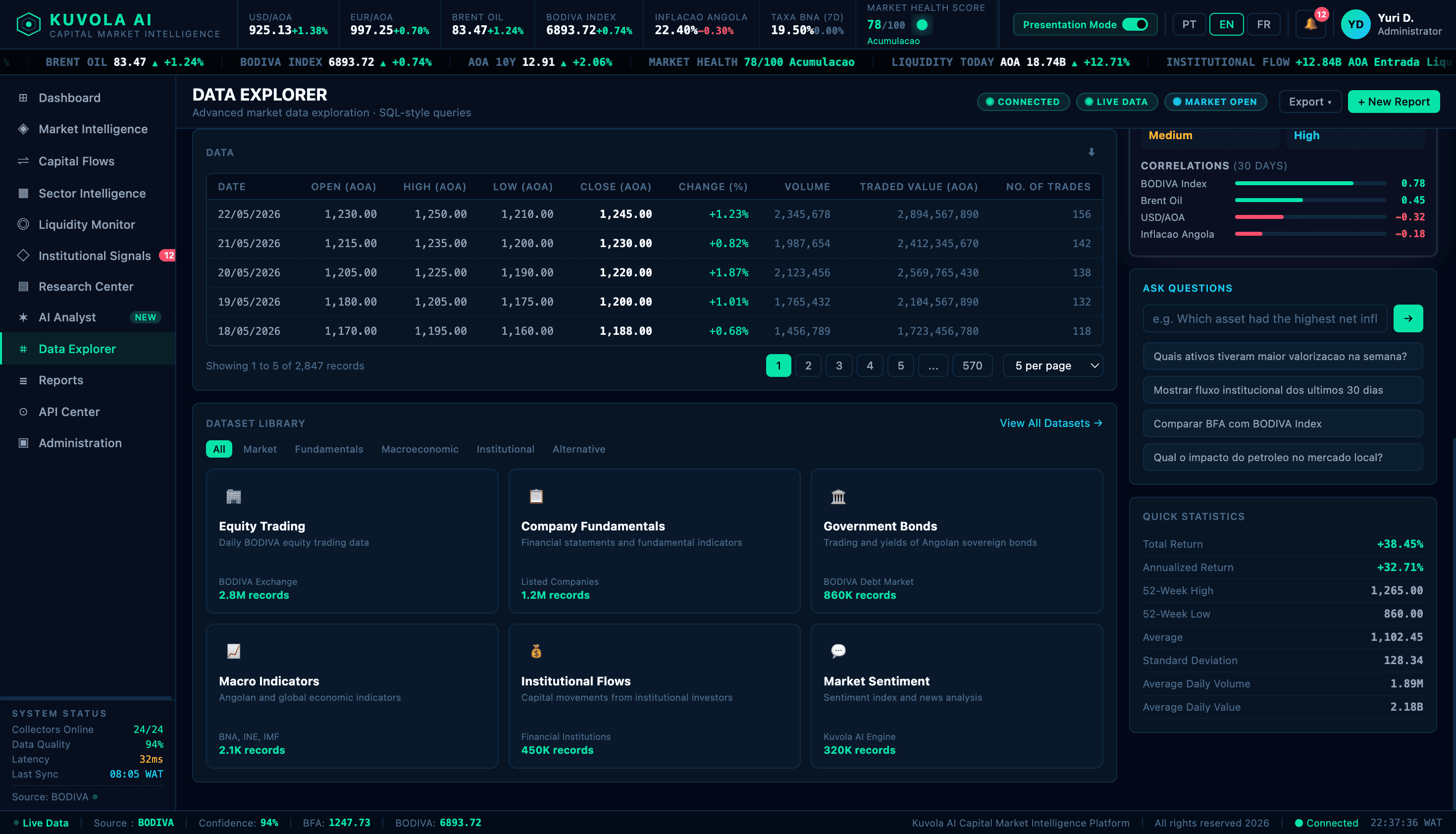The height and width of the screenshot is (834, 1456).
Task: Click the Kuvola AI hexagon logo
Action: [29, 25]
